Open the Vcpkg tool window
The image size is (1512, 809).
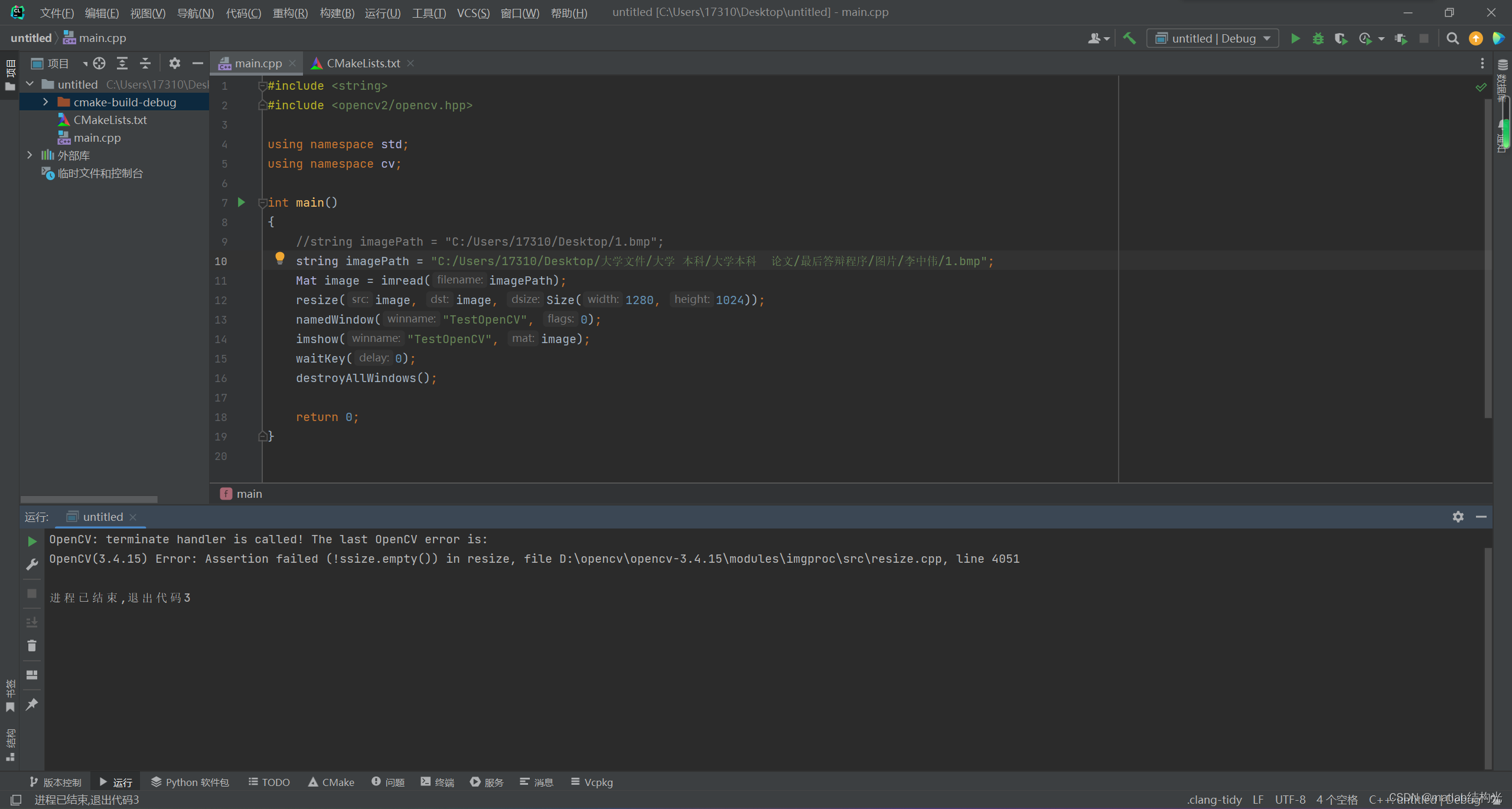tap(592, 782)
